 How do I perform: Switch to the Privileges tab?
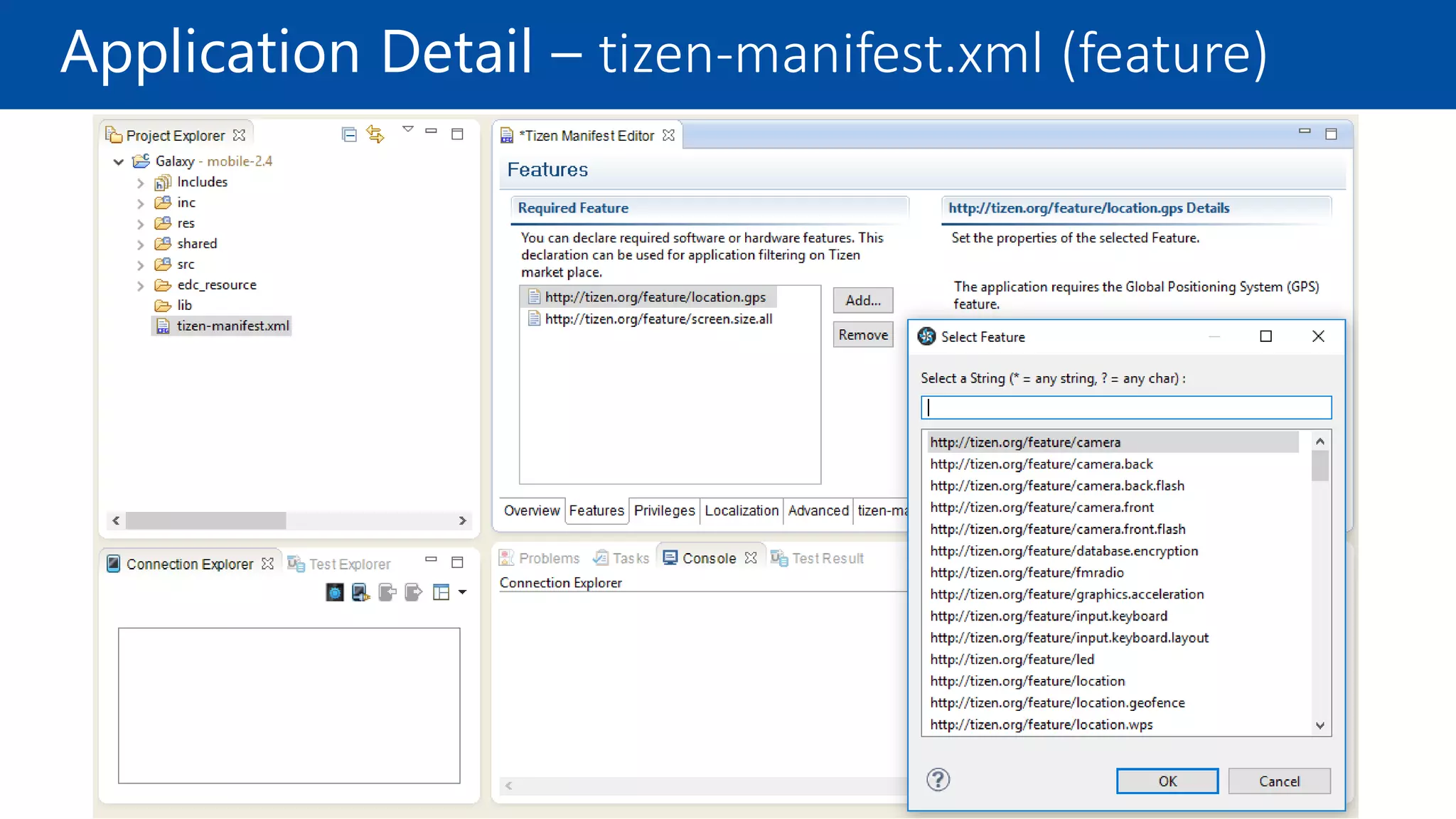[664, 510]
